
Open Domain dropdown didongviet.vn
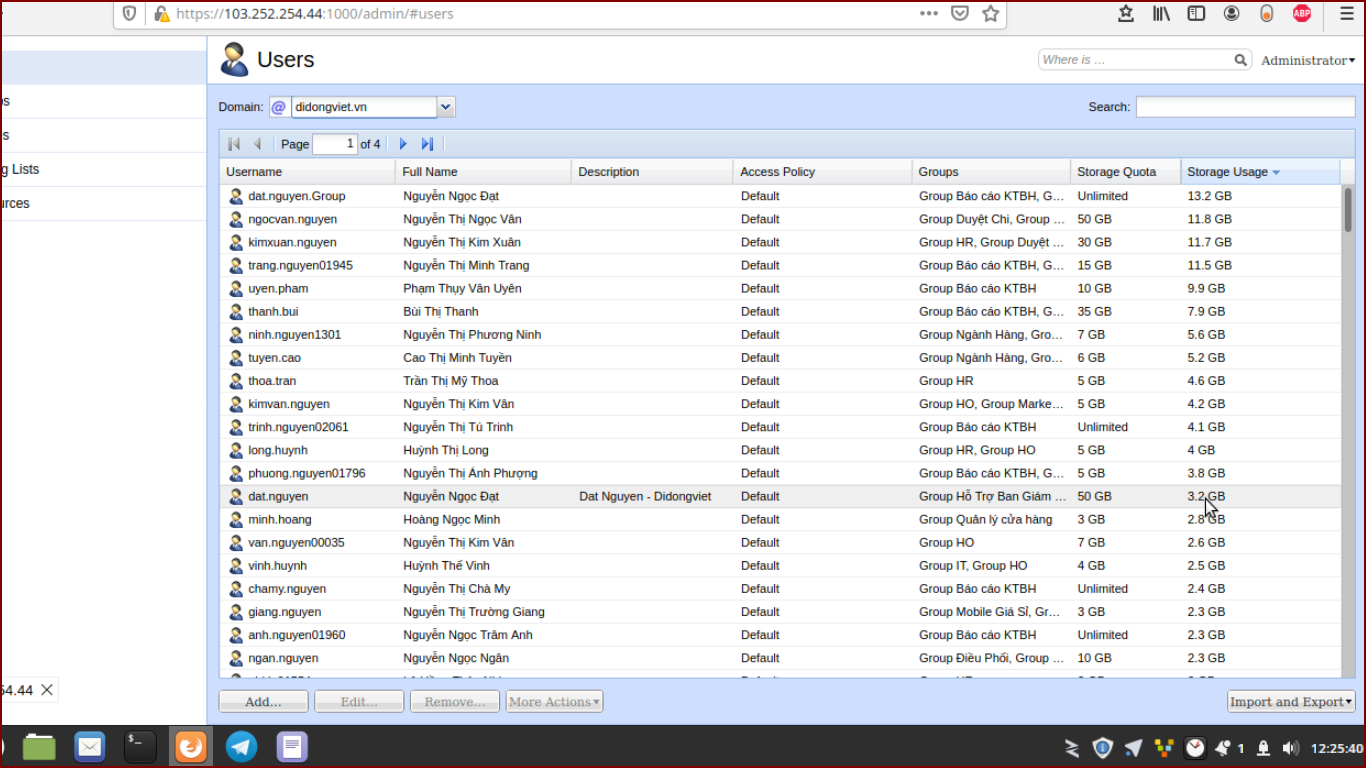[446, 107]
